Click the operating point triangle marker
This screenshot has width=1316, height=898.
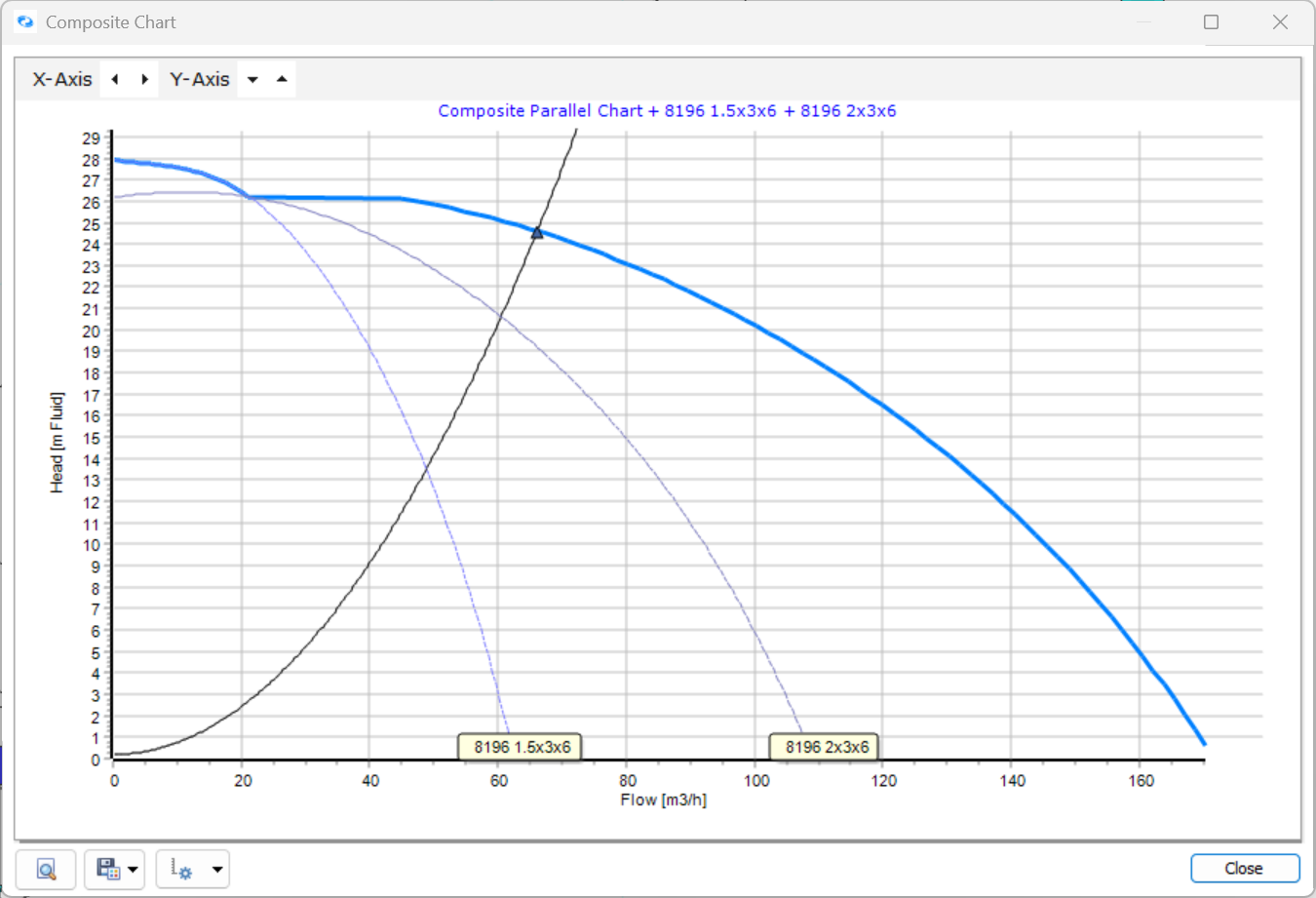pos(537,232)
